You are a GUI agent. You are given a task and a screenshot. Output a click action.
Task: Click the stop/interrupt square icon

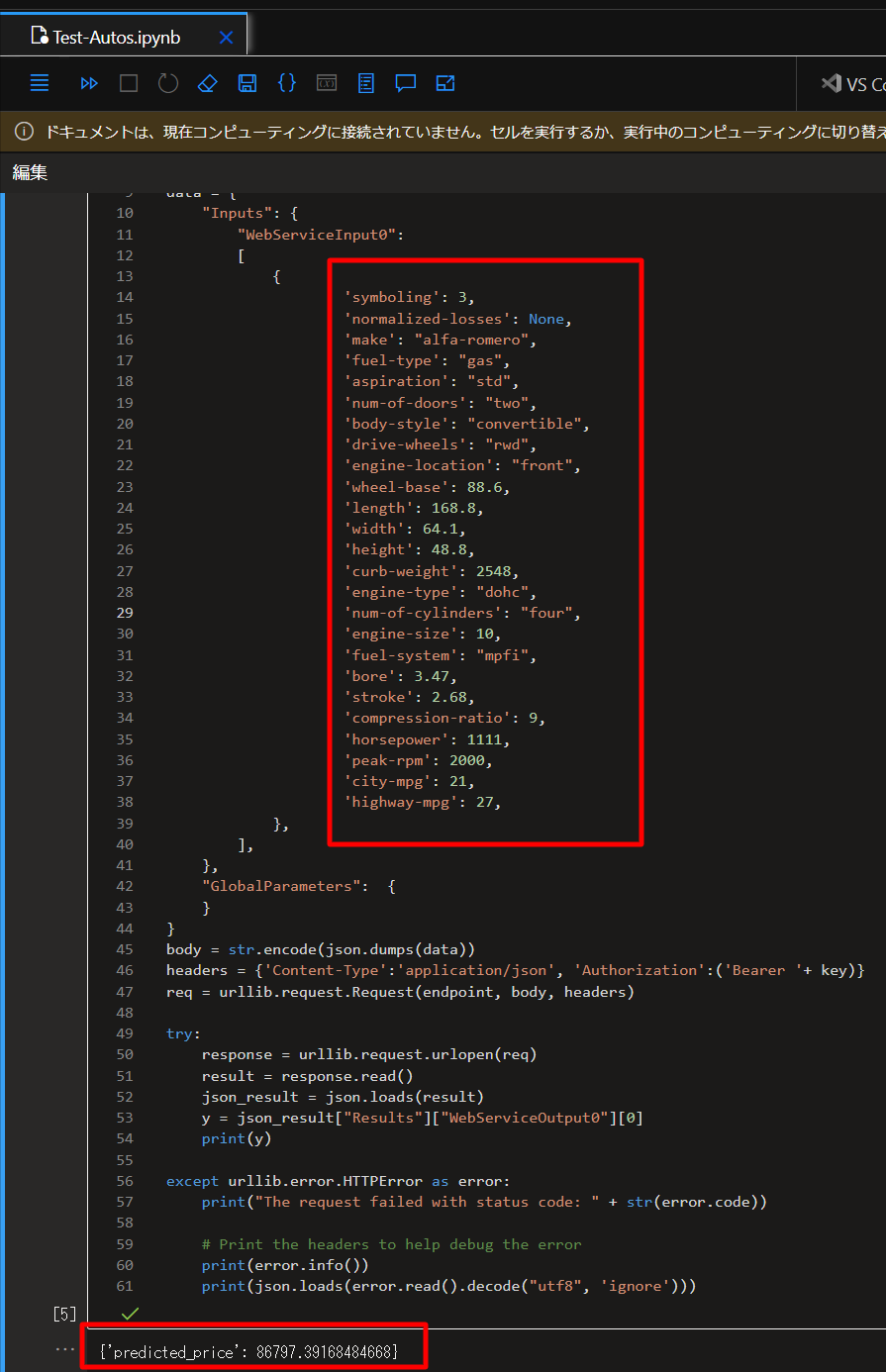[x=129, y=83]
